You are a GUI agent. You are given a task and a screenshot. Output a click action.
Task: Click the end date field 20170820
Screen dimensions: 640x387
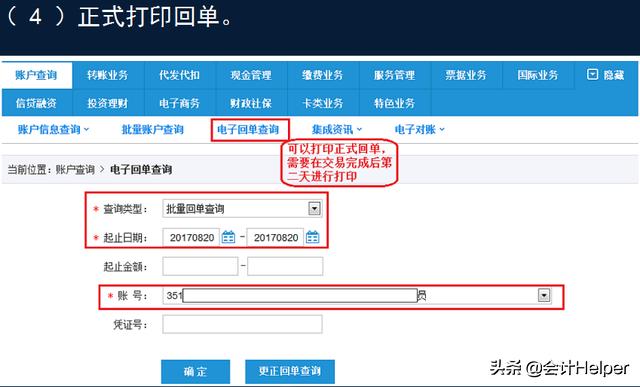point(276,238)
